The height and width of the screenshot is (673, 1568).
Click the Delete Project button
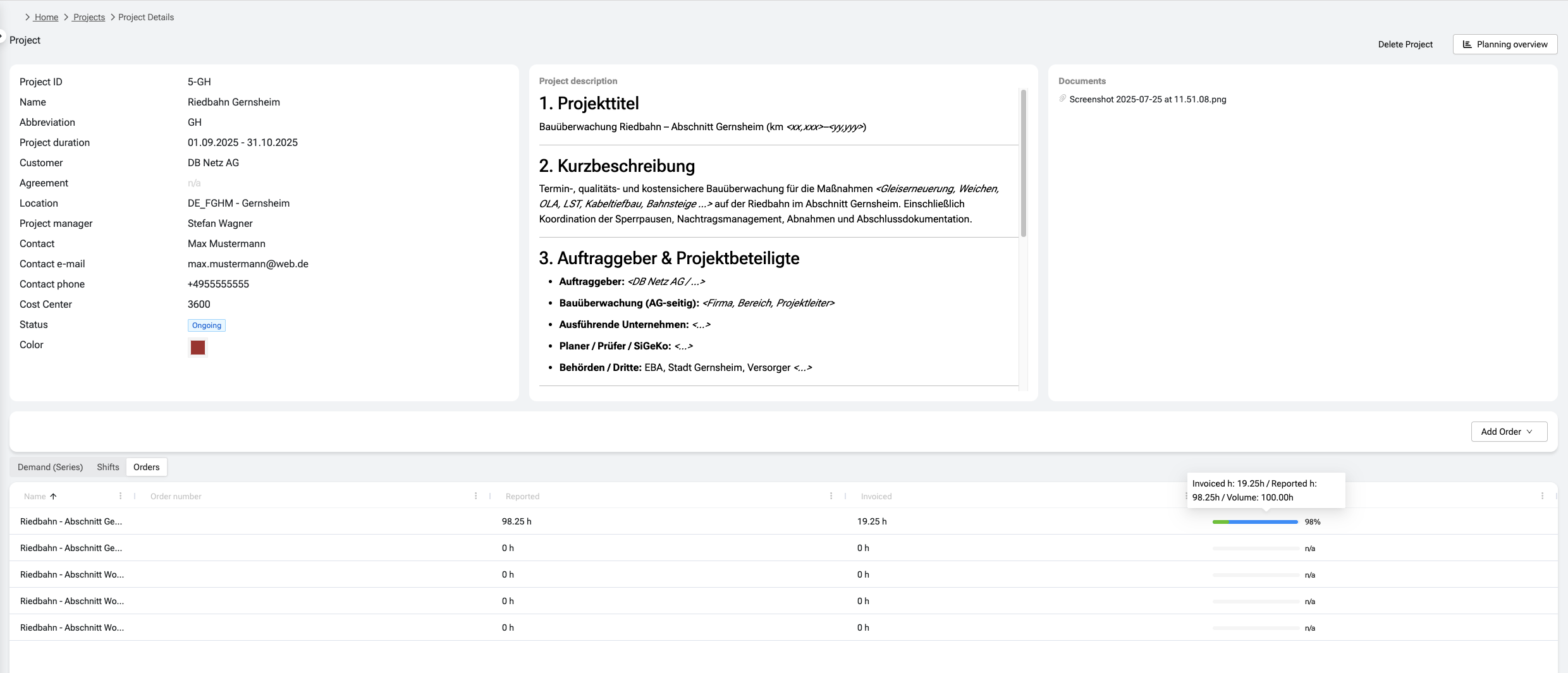pyautogui.click(x=1405, y=44)
